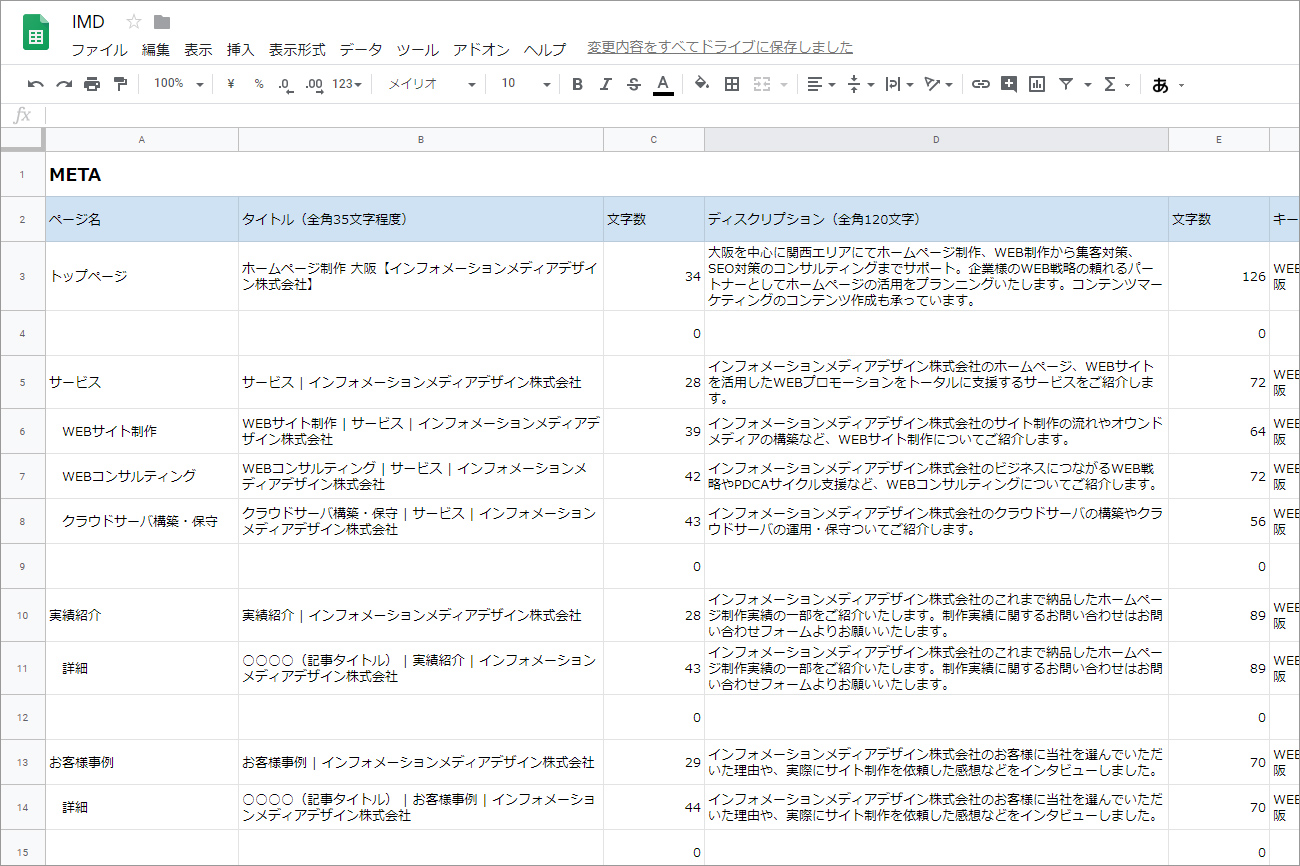Open the ツール menu
This screenshot has width=1300, height=866.
click(417, 49)
